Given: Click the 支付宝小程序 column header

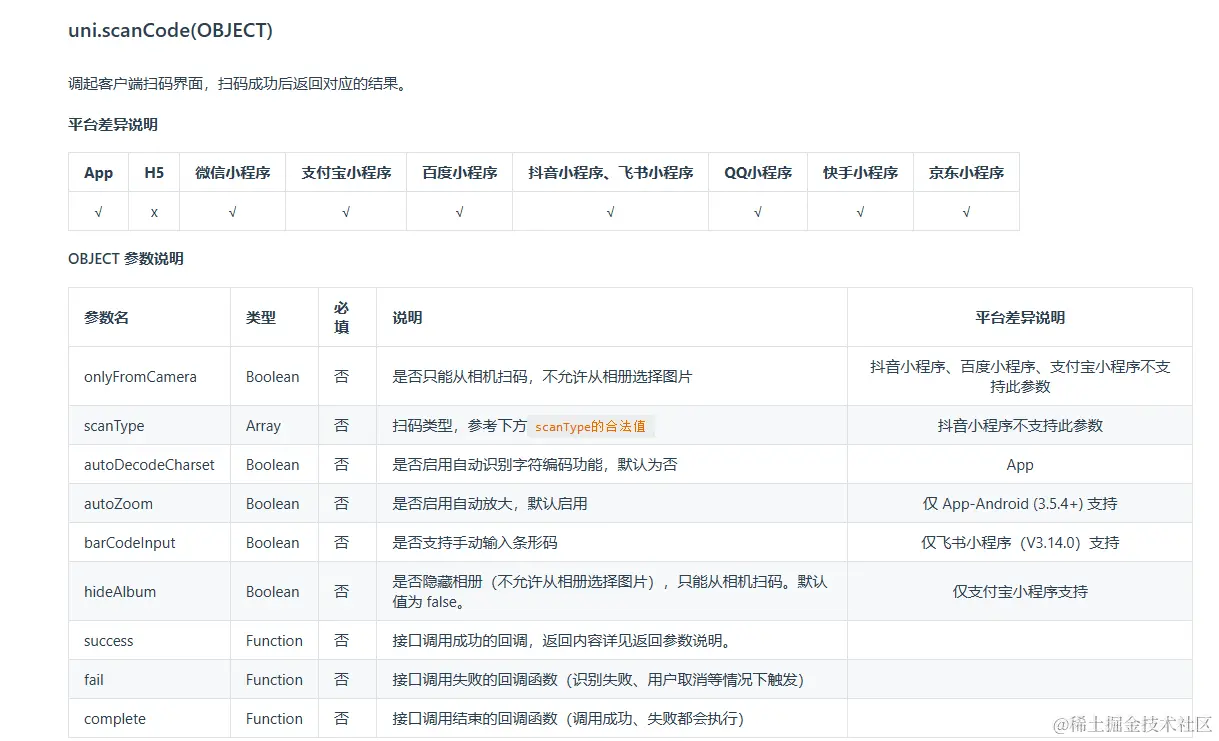Looking at the screenshot, I should tap(346, 172).
